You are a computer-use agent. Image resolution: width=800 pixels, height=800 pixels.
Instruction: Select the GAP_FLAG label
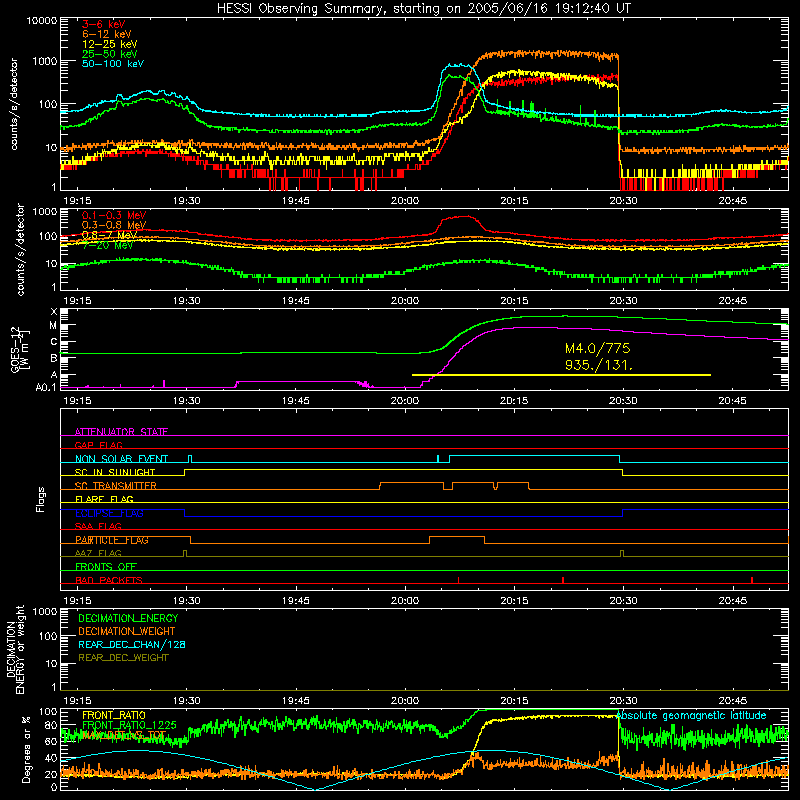[x=98, y=445]
